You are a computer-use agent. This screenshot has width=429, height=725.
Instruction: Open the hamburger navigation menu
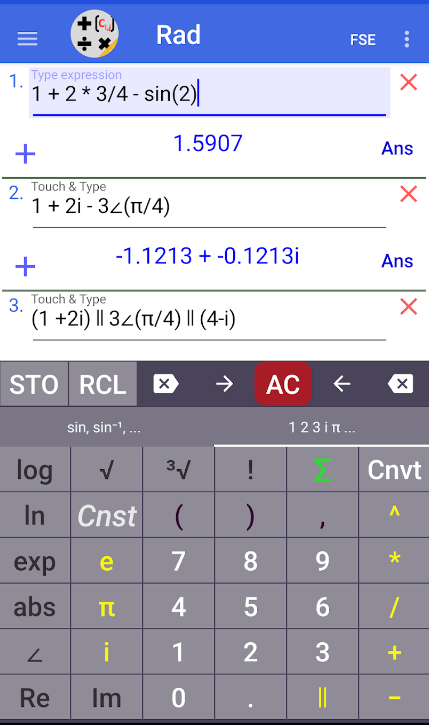pyautogui.click(x=27, y=39)
